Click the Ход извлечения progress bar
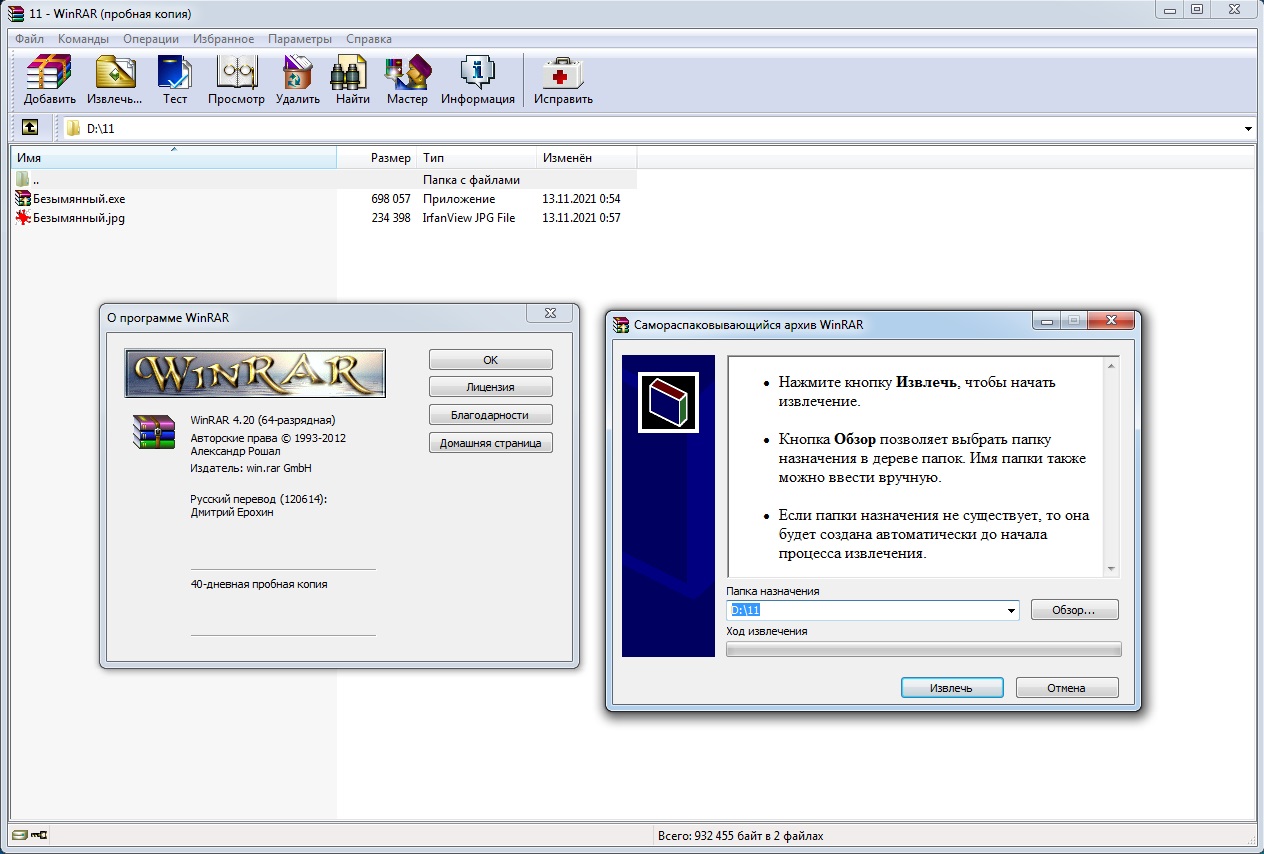 (x=924, y=649)
